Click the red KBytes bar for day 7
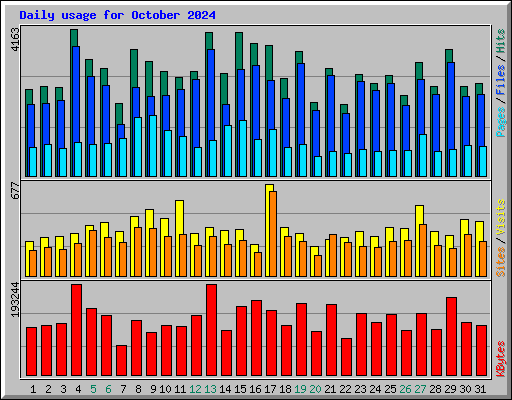This screenshot has height=400, width=512. [x=121, y=361]
